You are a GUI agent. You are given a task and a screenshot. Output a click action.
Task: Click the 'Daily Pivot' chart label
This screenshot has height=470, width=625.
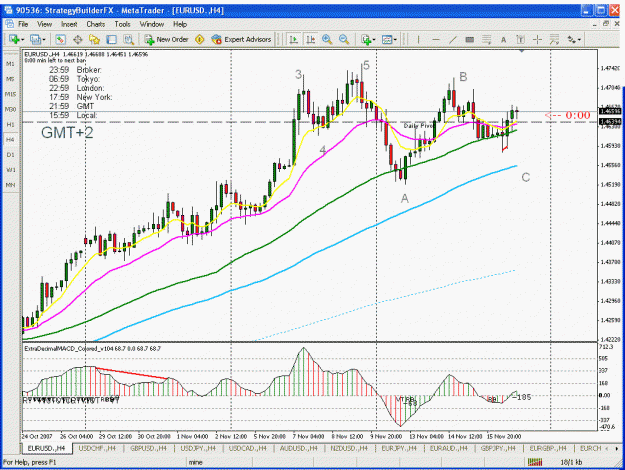pos(418,126)
